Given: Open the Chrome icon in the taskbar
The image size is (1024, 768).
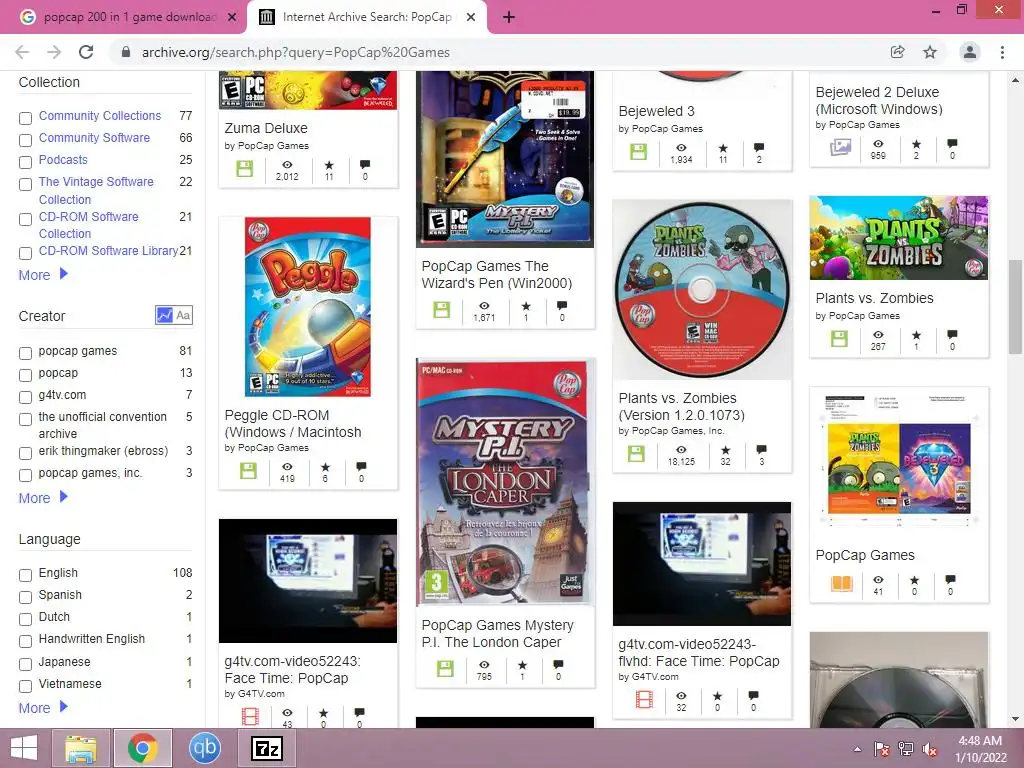Looking at the screenshot, I should (142, 748).
